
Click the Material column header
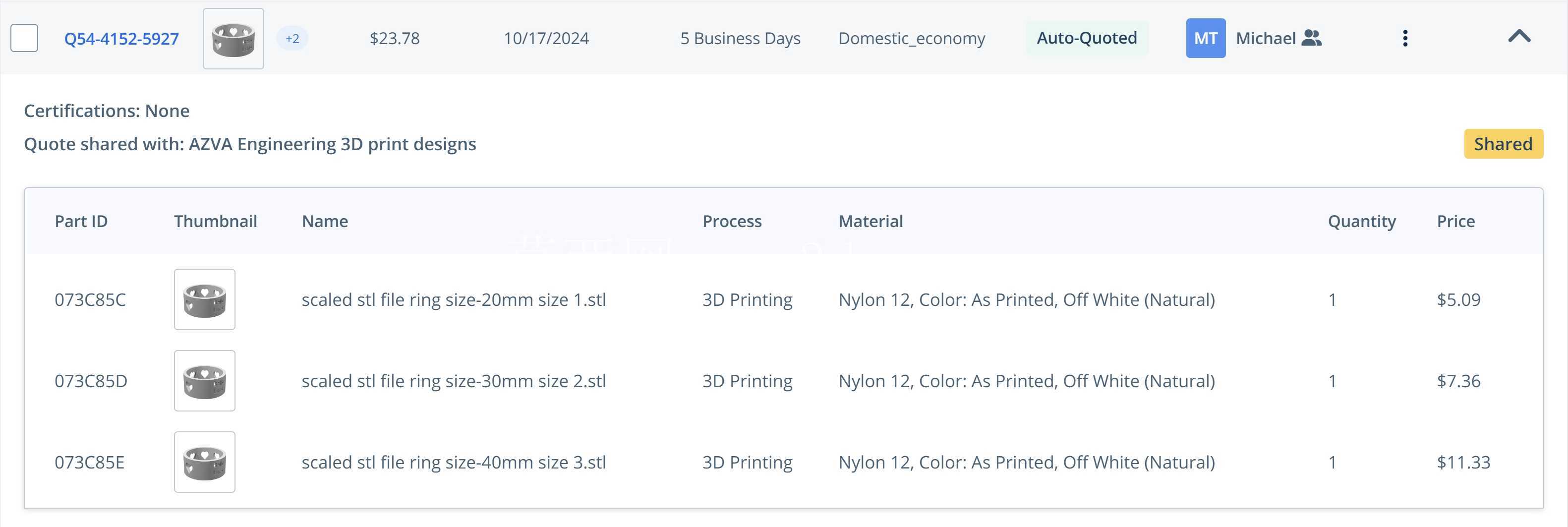871,221
